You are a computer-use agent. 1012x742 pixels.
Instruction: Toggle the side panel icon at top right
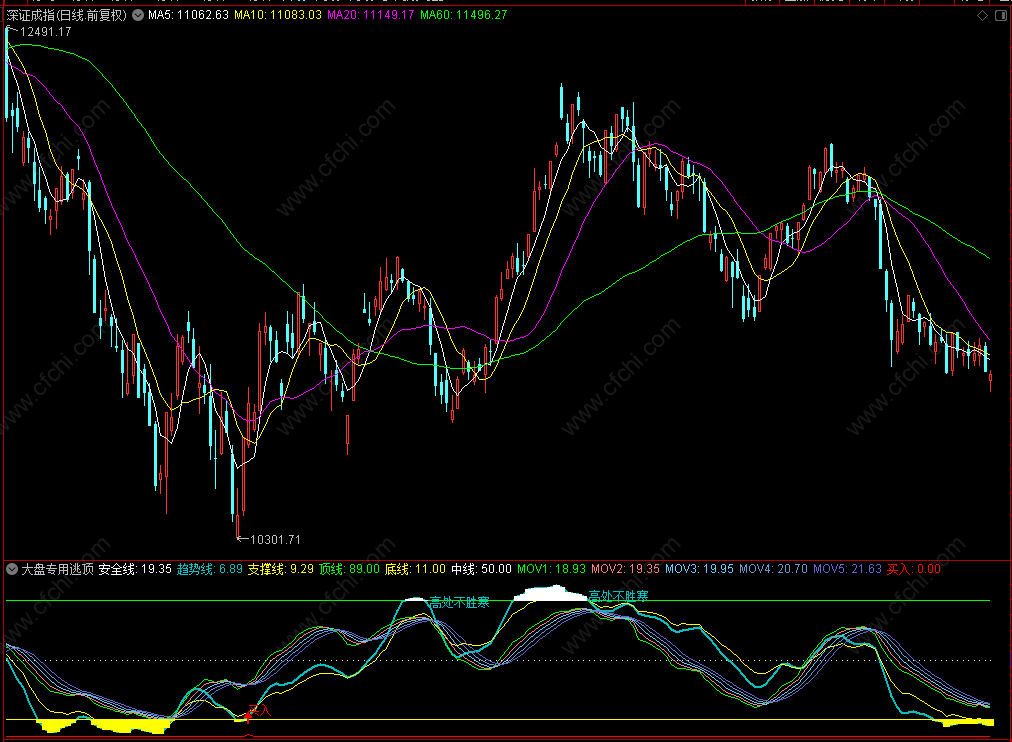click(x=1001, y=15)
